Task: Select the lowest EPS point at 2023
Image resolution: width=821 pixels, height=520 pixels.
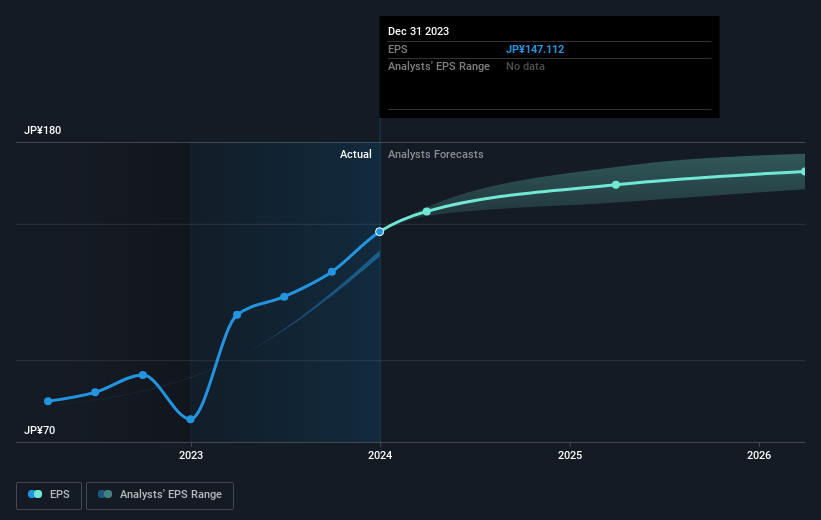Action: (x=191, y=419)
